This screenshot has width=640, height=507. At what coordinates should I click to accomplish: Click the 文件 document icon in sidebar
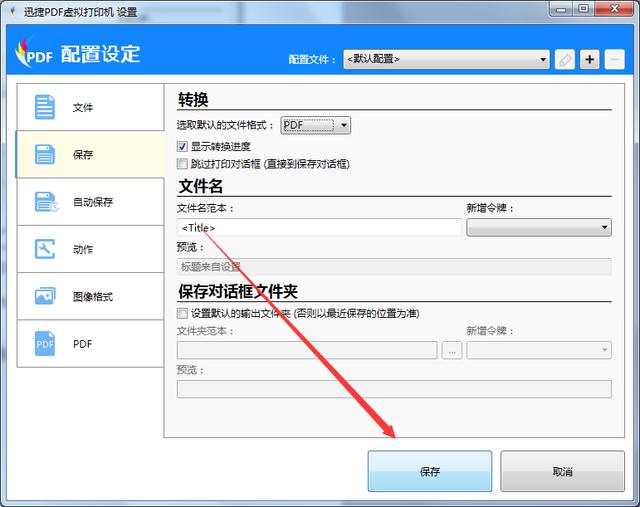coord(46,107)
